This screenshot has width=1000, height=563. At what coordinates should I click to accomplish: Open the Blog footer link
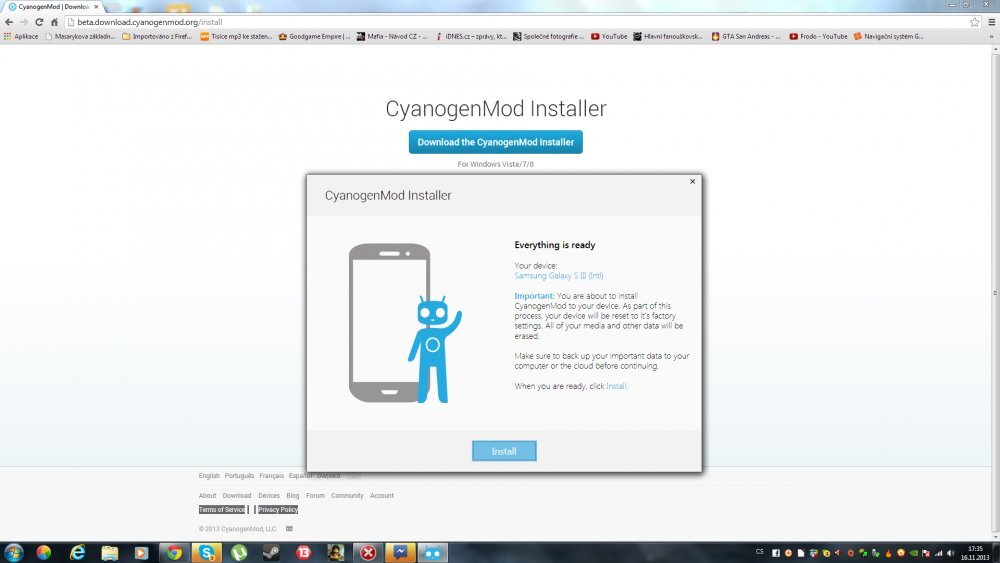coord(293,495)
